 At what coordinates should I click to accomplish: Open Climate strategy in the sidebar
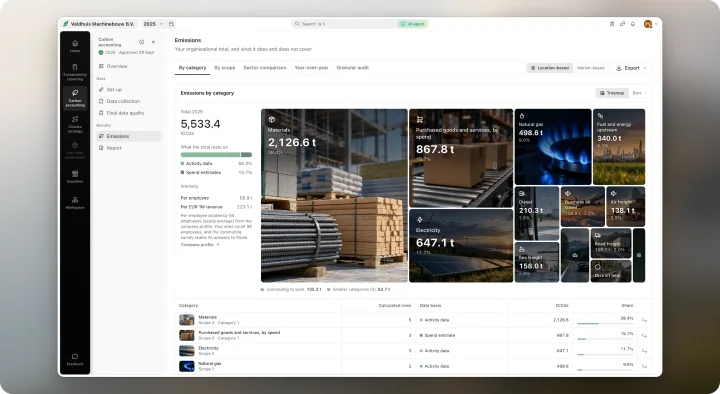[75, 124]
